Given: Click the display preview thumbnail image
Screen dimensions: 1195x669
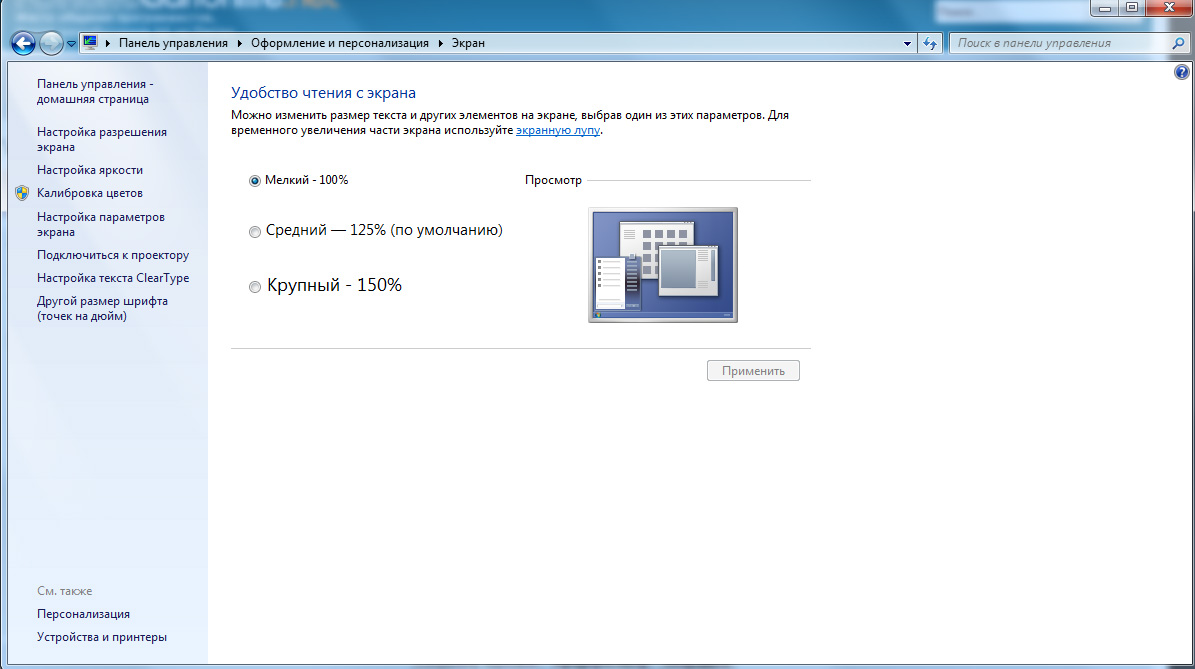Looking at the screenshot, I should click(x=662, y=265).
